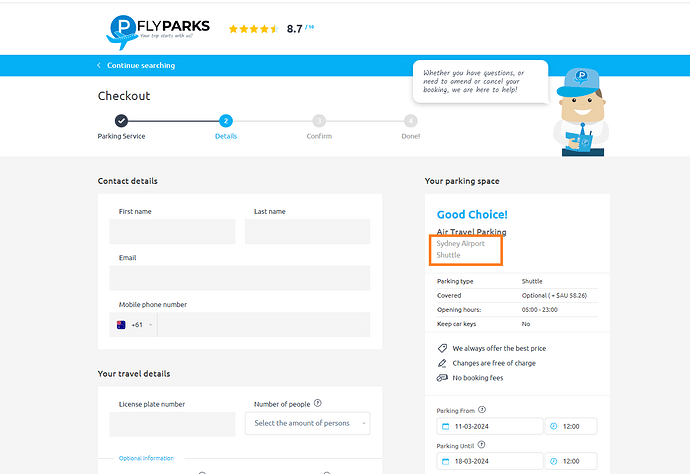This screenshot has height=474, width=690.
Task: Click the Parking Service step label
Action: 121,136
